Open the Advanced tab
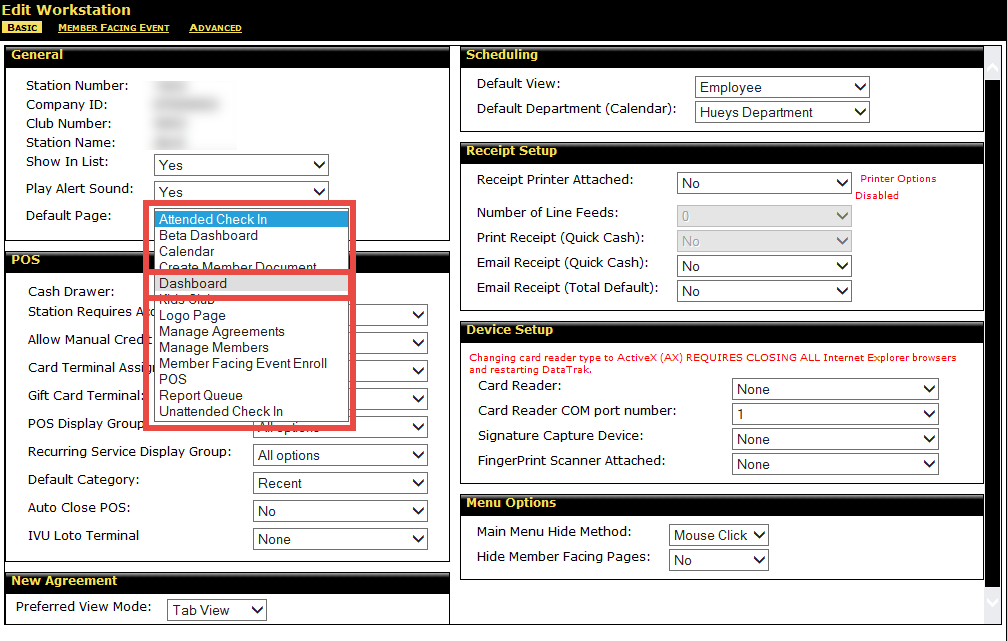Screen dimensions: 1007x641 point(215,28)
